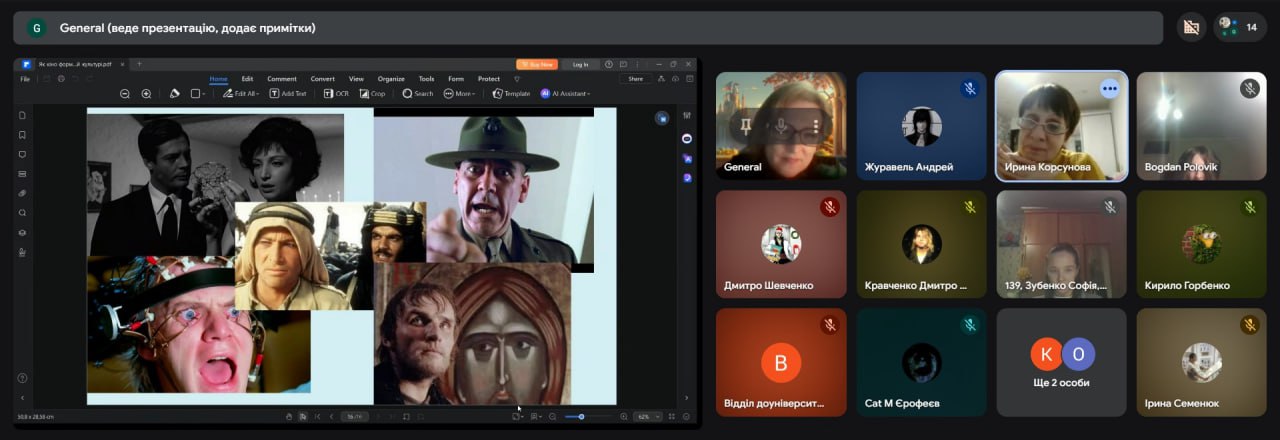Screen dimensions: 1280x440
Task: Open the AI Assistant dropdown
Action: (566, 94)
